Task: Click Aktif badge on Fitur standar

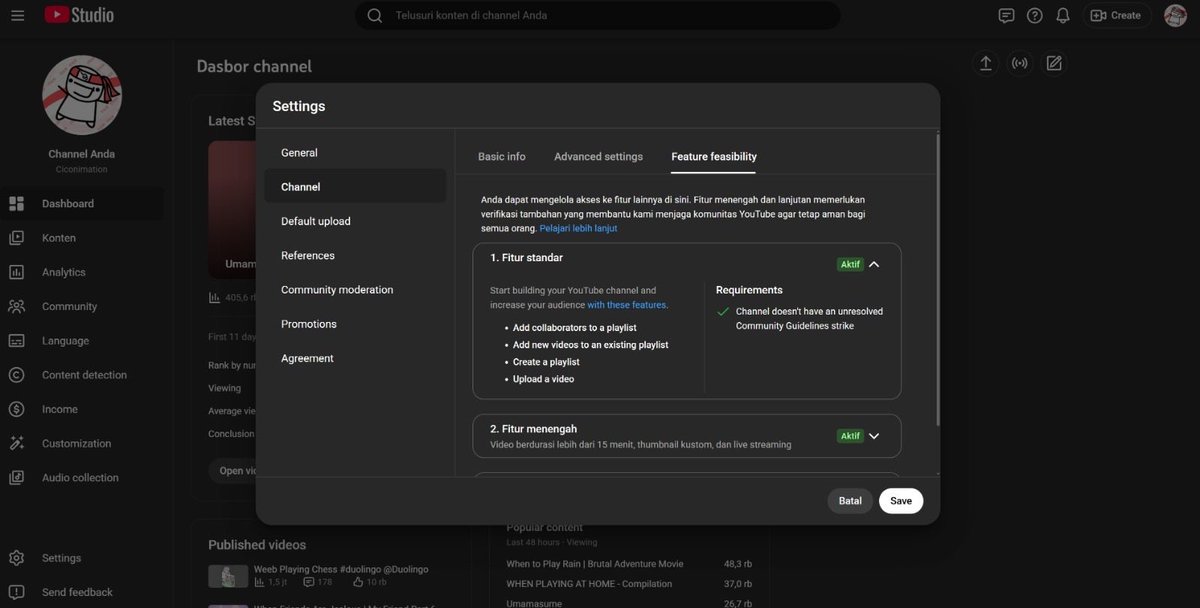Action: 850,265
